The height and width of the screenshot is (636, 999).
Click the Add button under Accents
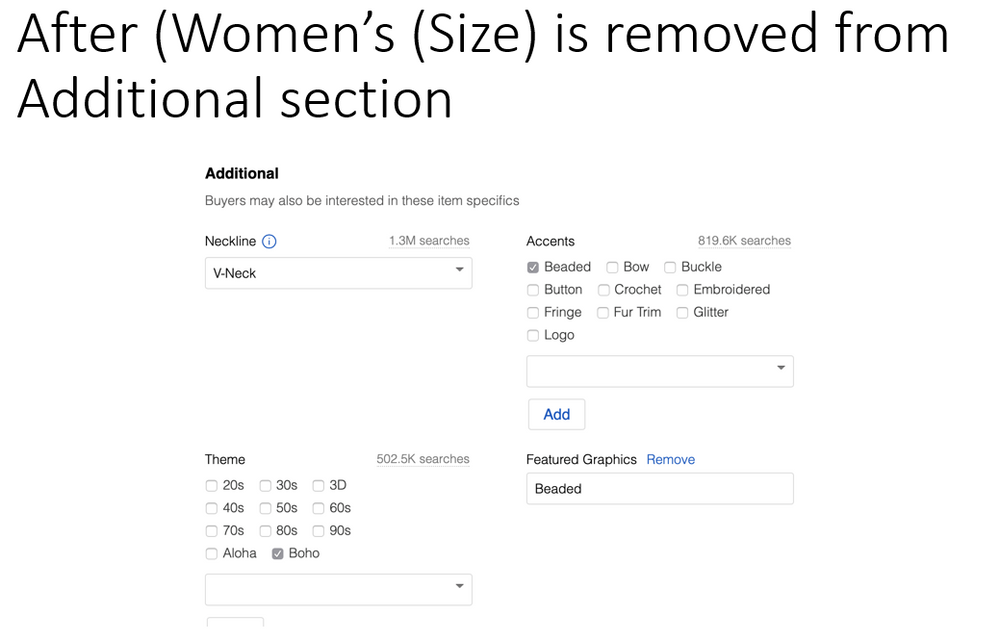[x=556, y=414]
